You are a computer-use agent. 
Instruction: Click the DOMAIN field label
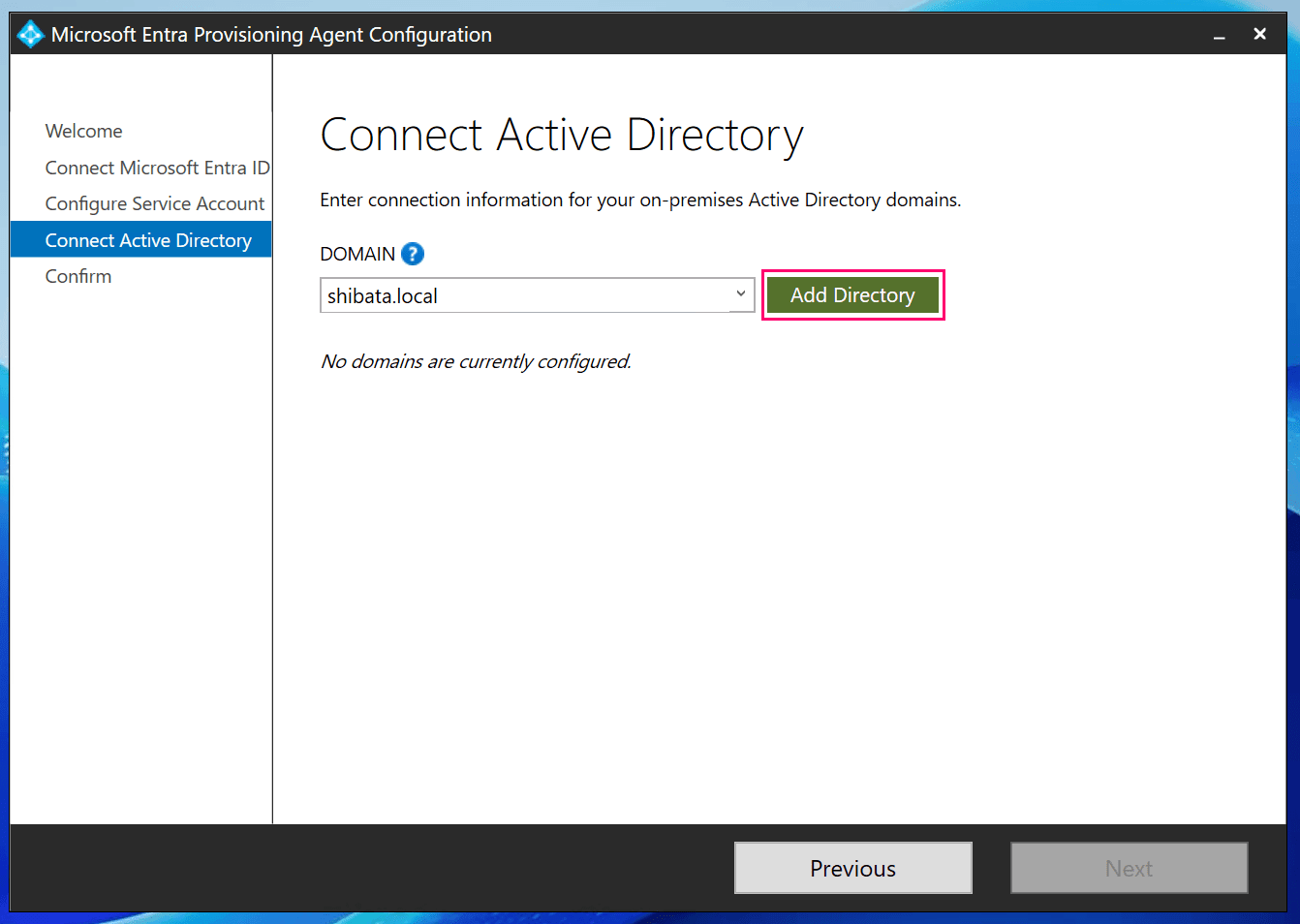357,254
